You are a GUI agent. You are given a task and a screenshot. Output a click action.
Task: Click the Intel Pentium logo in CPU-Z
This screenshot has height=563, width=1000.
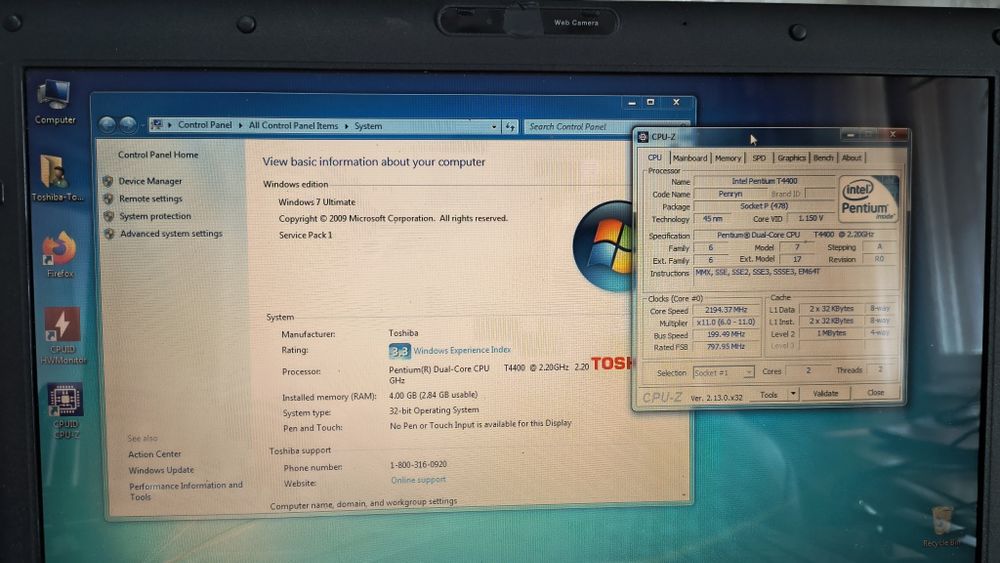(x=868, y=198)
